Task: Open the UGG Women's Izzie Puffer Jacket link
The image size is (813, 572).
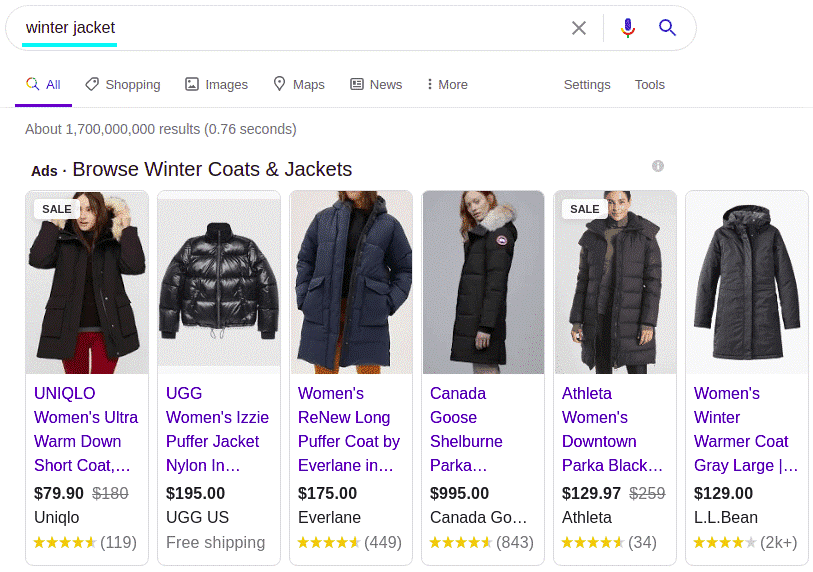Action: pos(217,429)
